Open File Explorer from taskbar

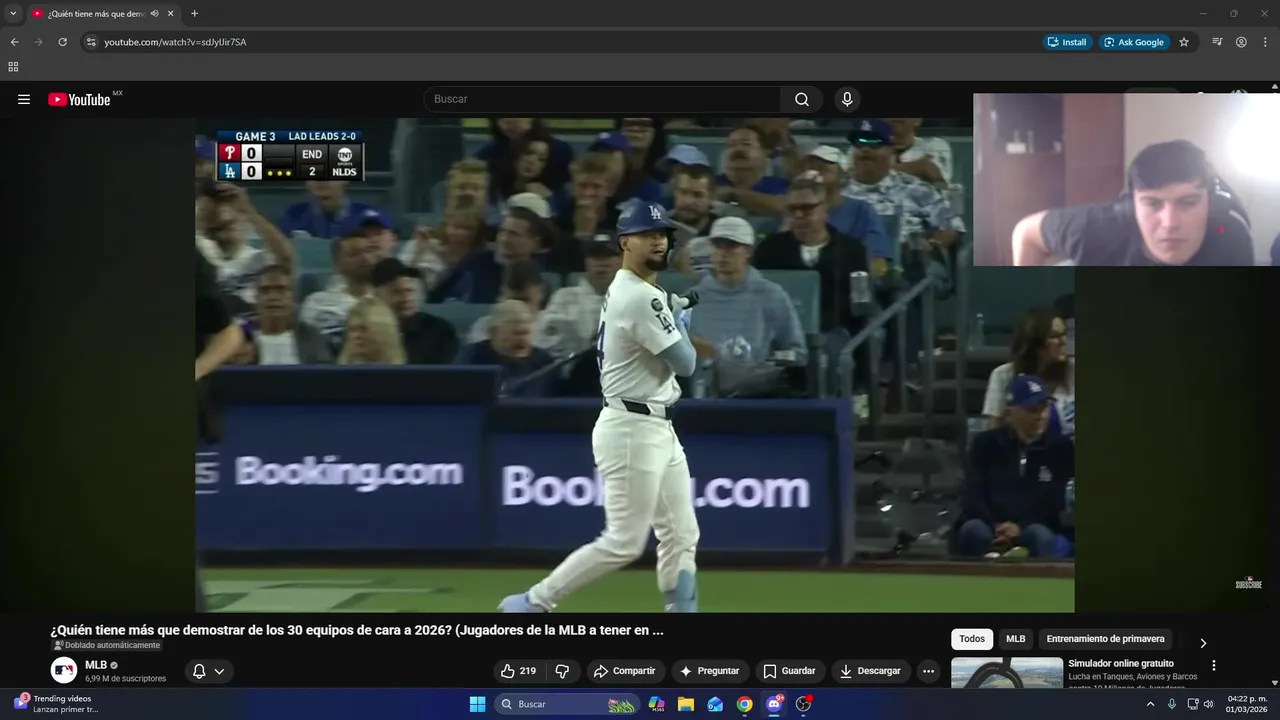coord(686,704)
